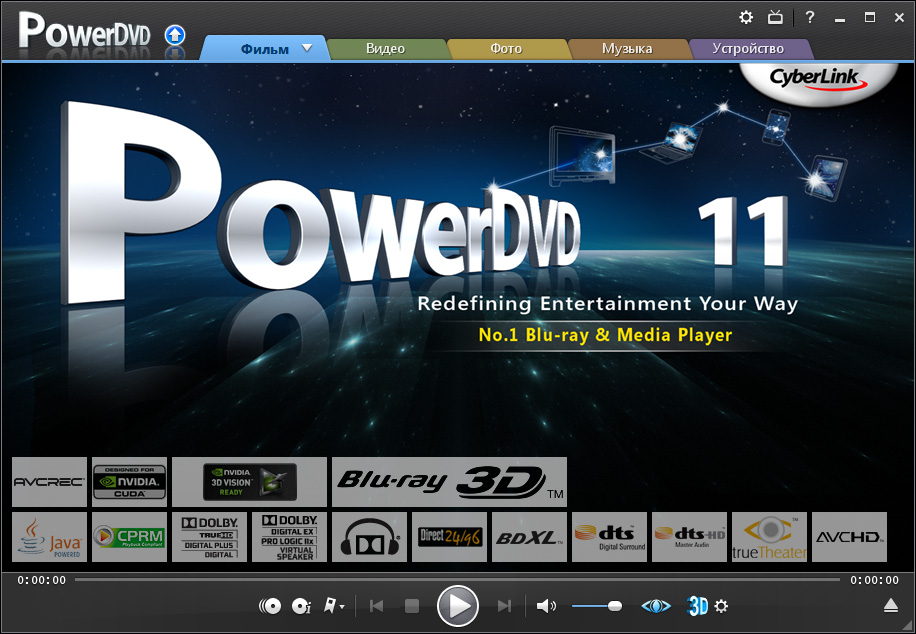916x634 pixels.
Task: Open the Музыка tab
Action: pos(627,49)
